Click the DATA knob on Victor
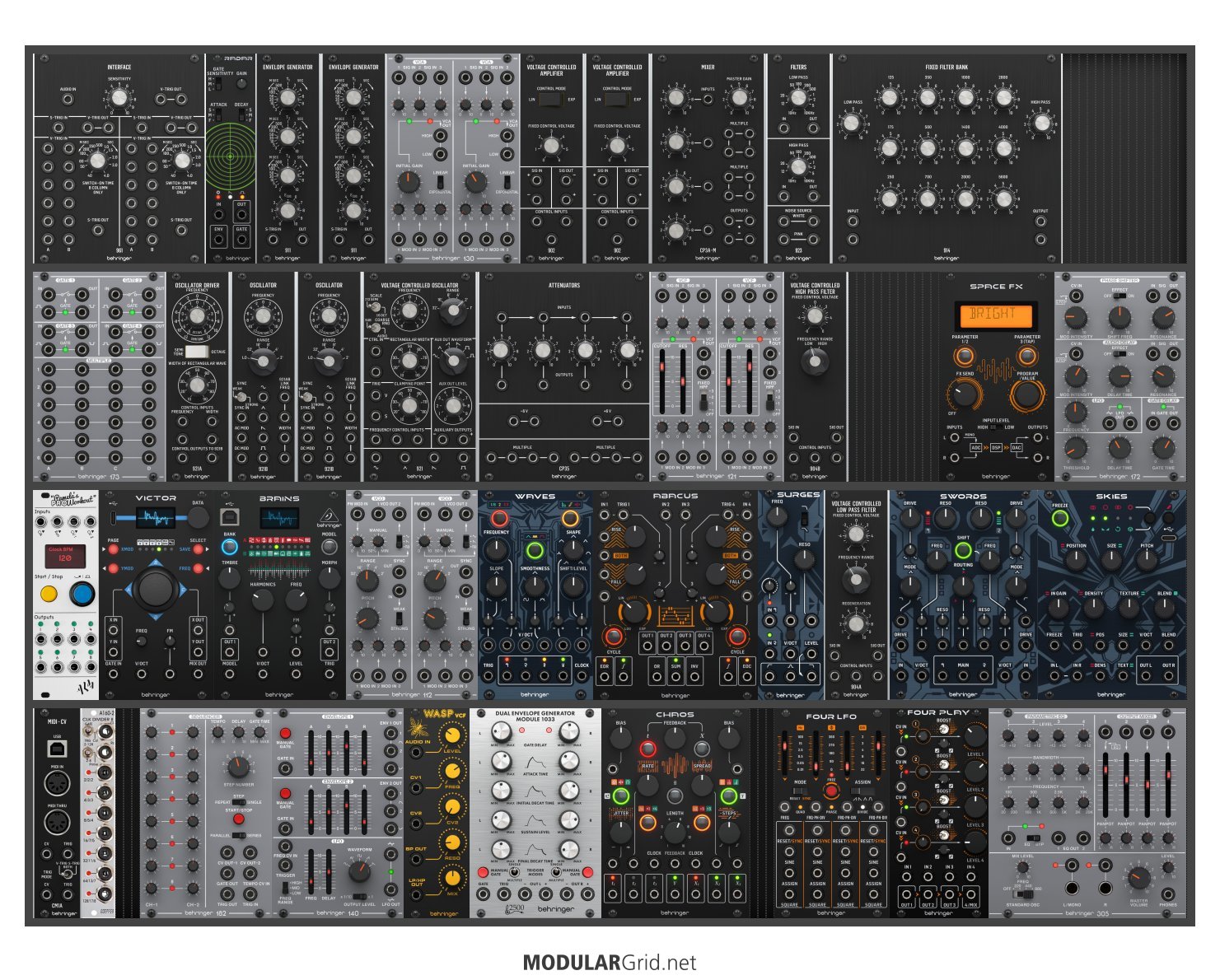The width and height of the screenshot is (1220, 980). point(198,517)
